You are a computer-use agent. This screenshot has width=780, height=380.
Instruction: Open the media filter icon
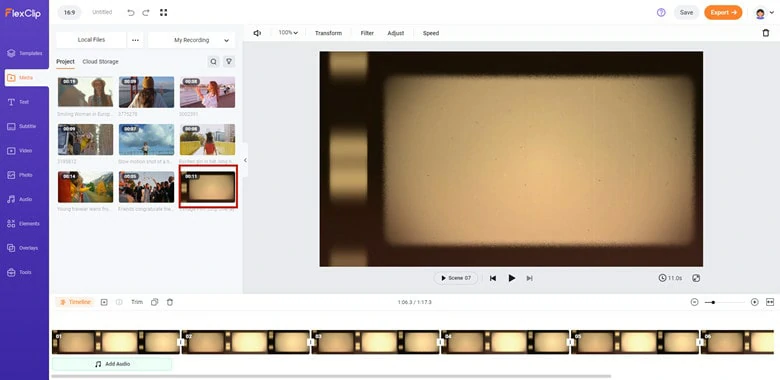(x=229, y=62)
